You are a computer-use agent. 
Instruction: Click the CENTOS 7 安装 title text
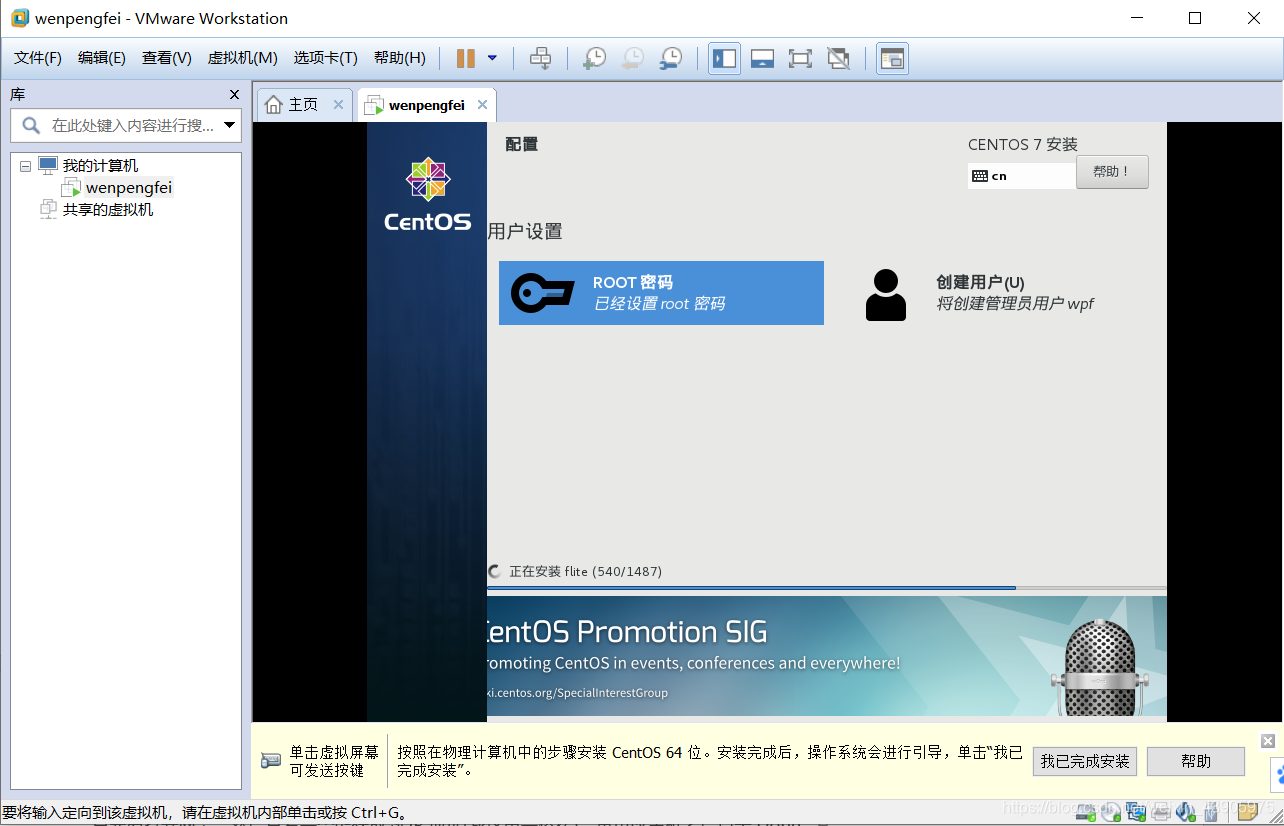click(x=1023, y=144)
